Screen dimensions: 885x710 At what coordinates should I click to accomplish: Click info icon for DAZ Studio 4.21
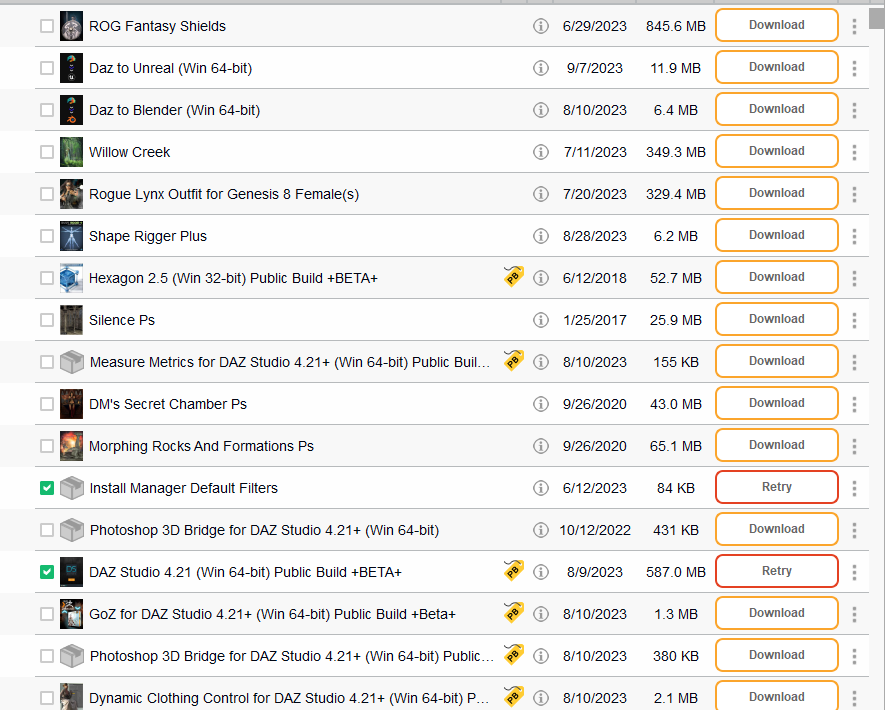point(541,572)
